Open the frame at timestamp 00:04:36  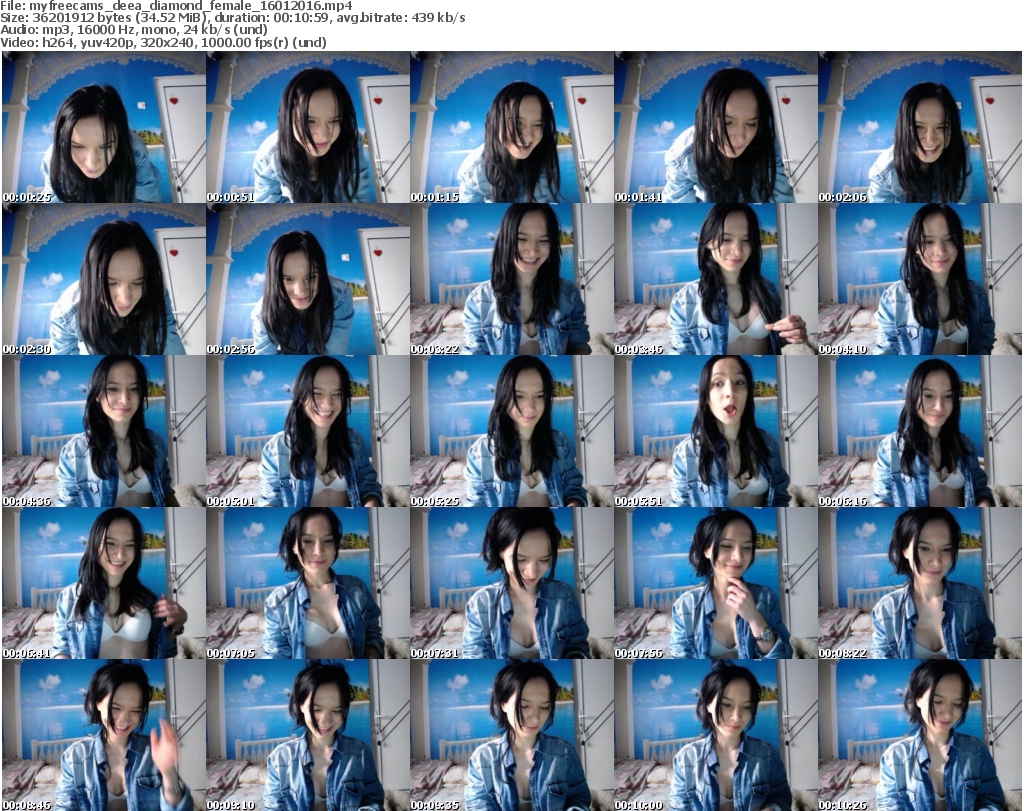(x=104, y=432)
